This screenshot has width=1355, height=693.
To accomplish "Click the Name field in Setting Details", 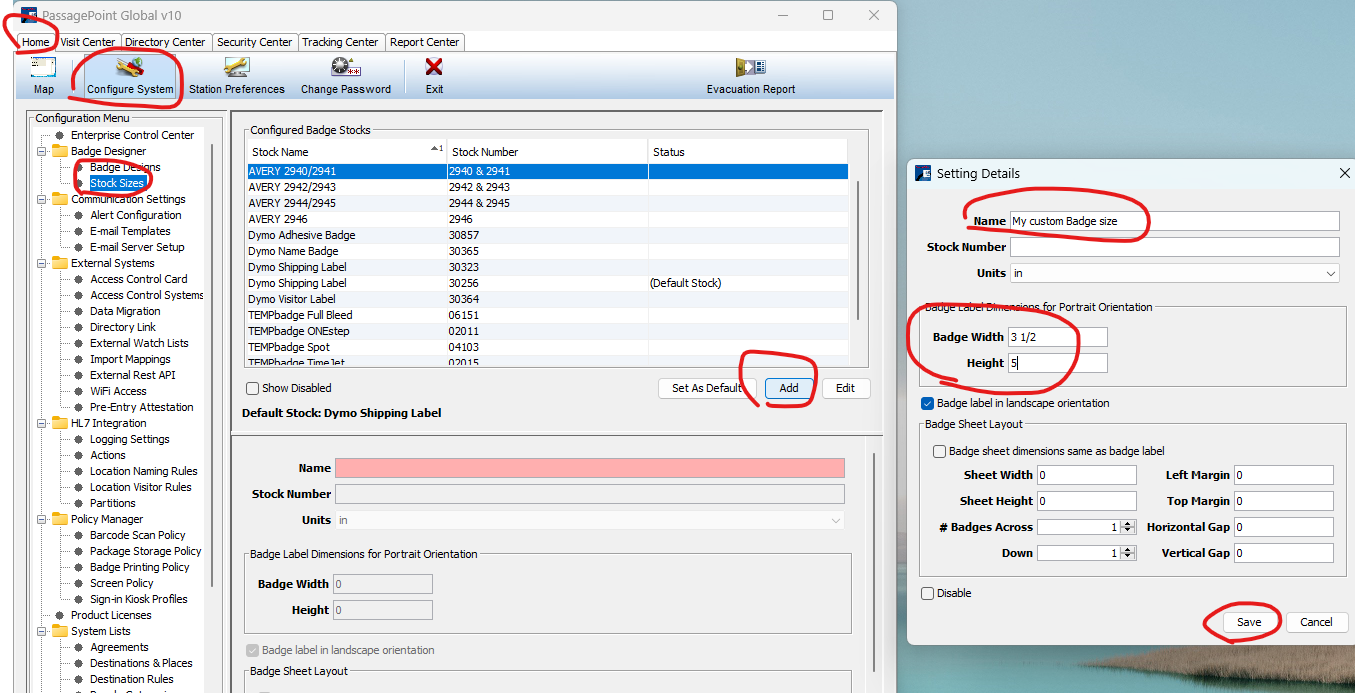I will (x=1174, y=221).
